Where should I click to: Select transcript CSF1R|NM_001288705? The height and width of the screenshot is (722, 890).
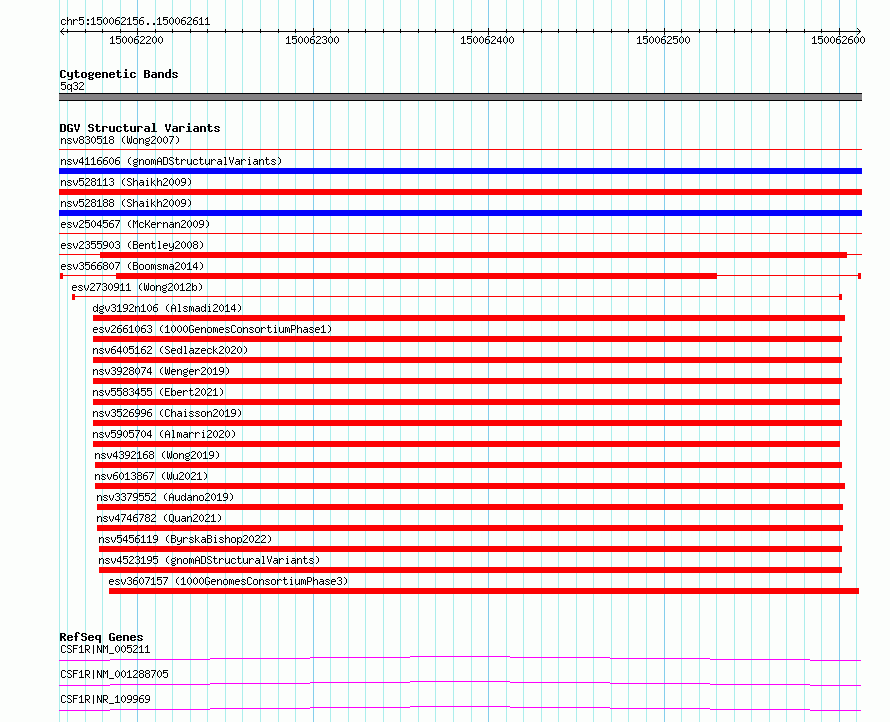[114, 674]
